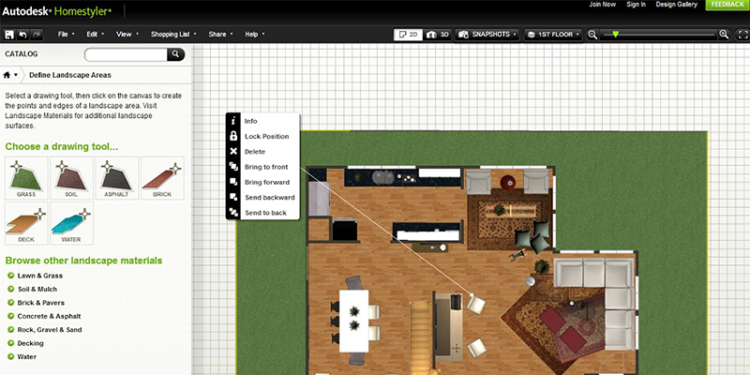Switch to 2D view mode
750x375 pixels.
(408, 34)
